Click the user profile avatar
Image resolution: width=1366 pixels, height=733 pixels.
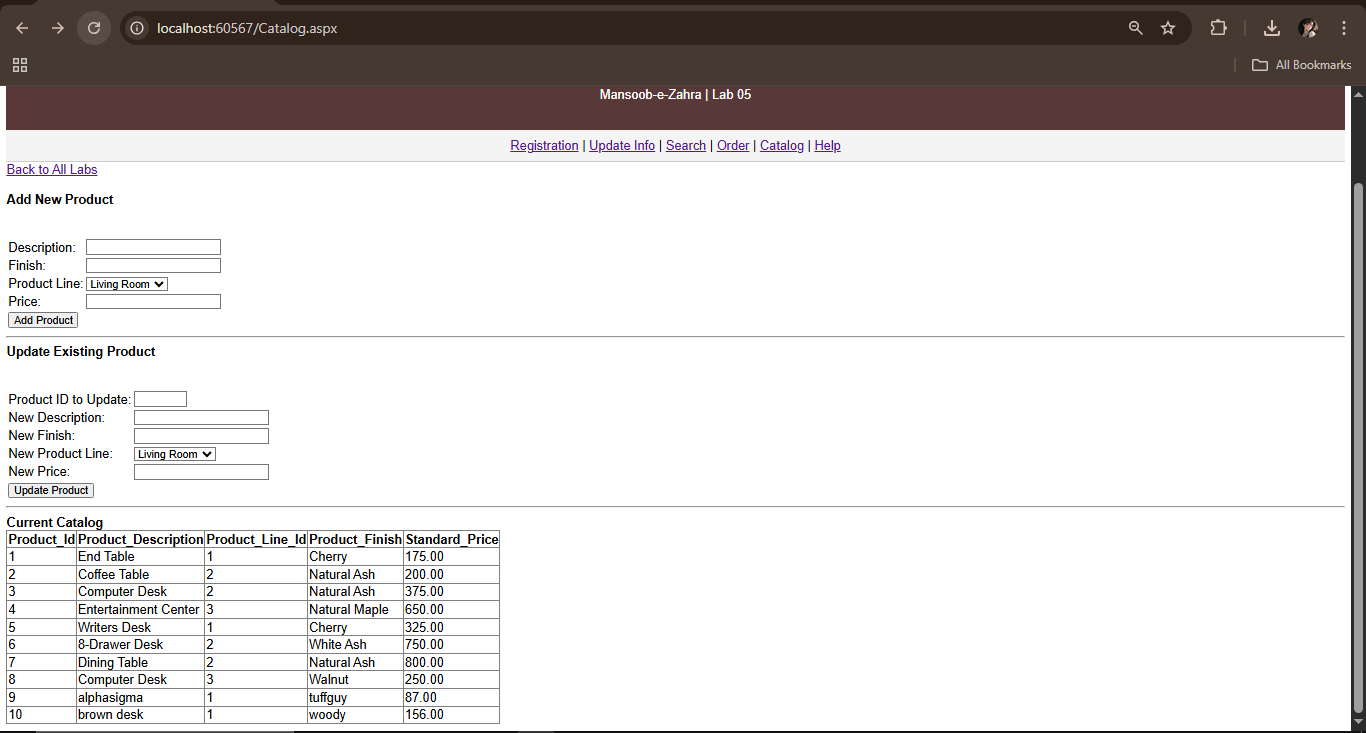click(1308, 28)
